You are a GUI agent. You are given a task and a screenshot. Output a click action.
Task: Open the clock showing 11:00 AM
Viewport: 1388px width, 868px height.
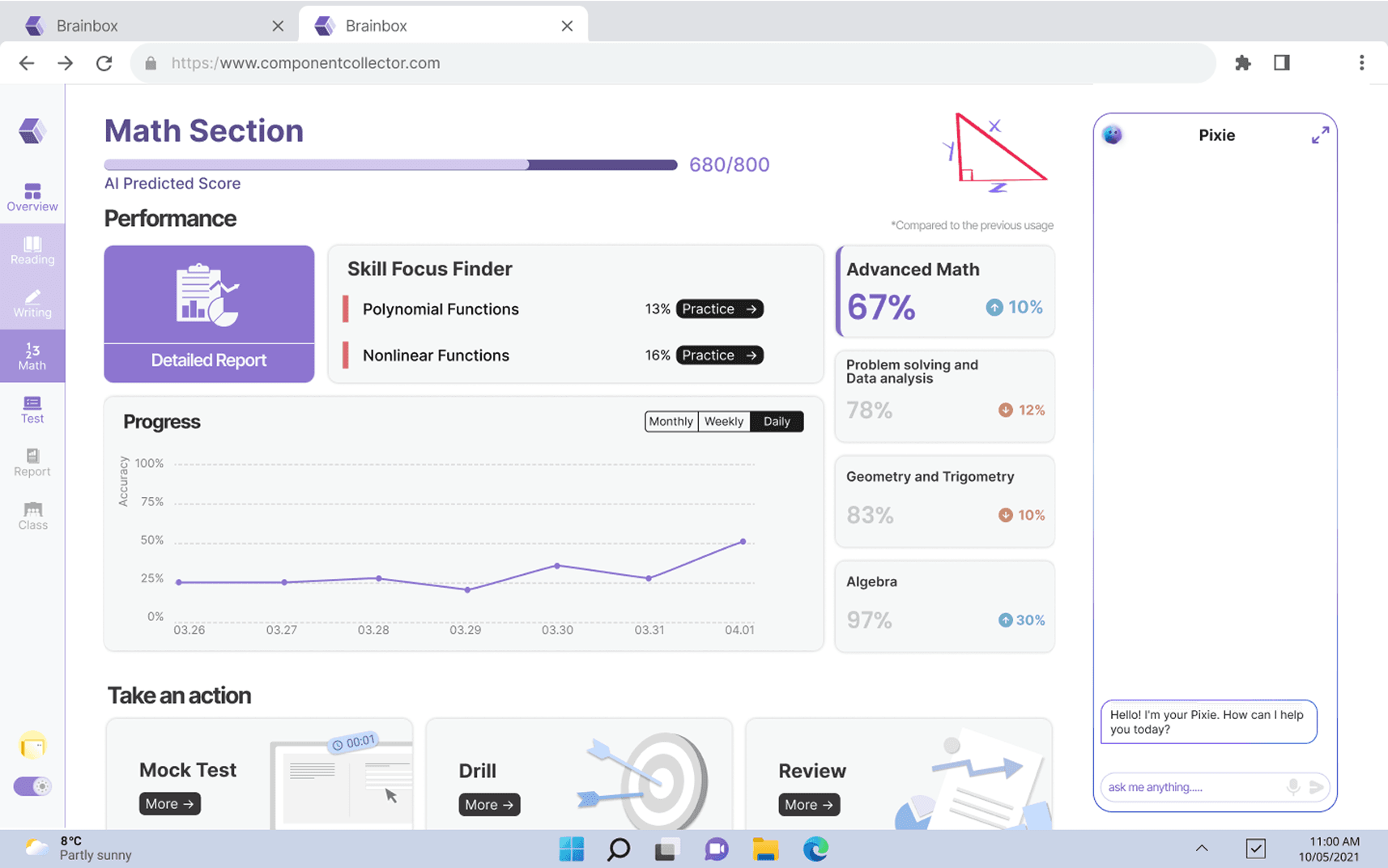tap(1329, 849)
